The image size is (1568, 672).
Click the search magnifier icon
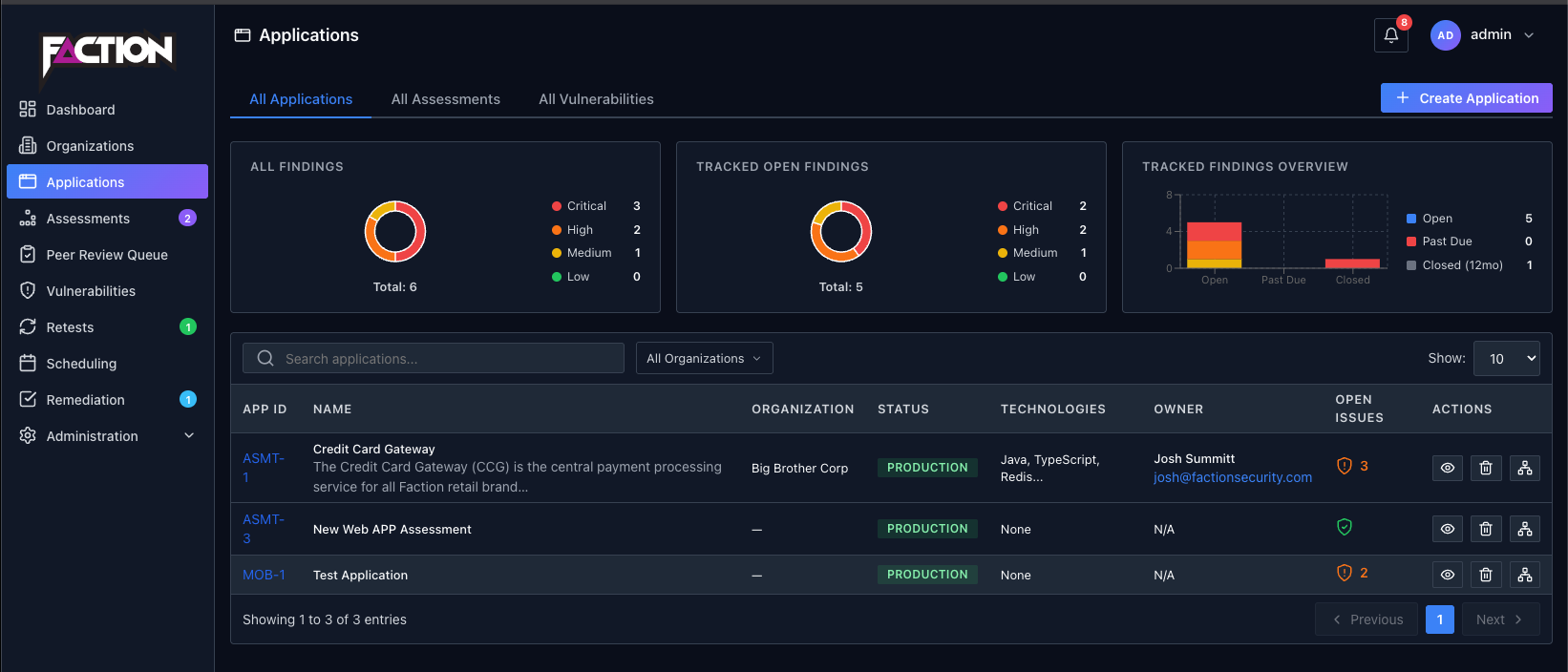tap(265, 358)
